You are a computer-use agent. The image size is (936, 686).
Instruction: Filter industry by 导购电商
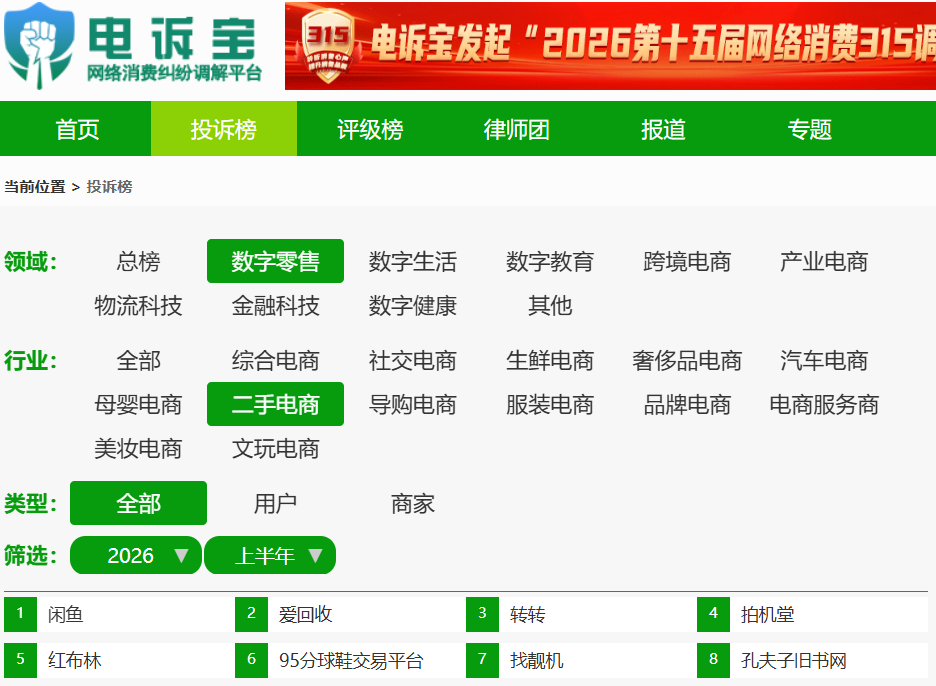click(412, 405)
